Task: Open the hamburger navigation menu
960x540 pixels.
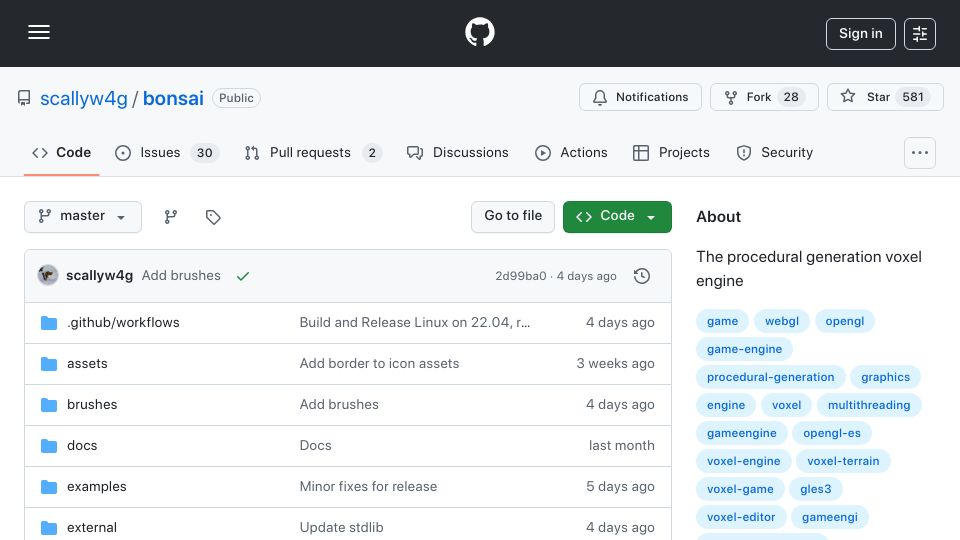Action: pyautogui.click(x=39, y=32)
